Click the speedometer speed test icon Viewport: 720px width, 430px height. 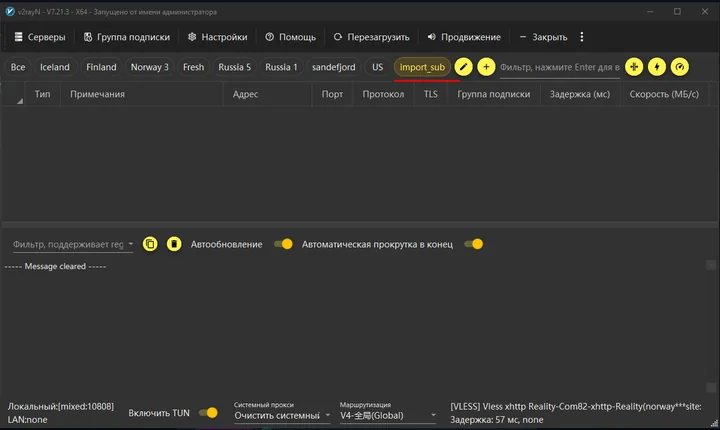pos(680,67)
